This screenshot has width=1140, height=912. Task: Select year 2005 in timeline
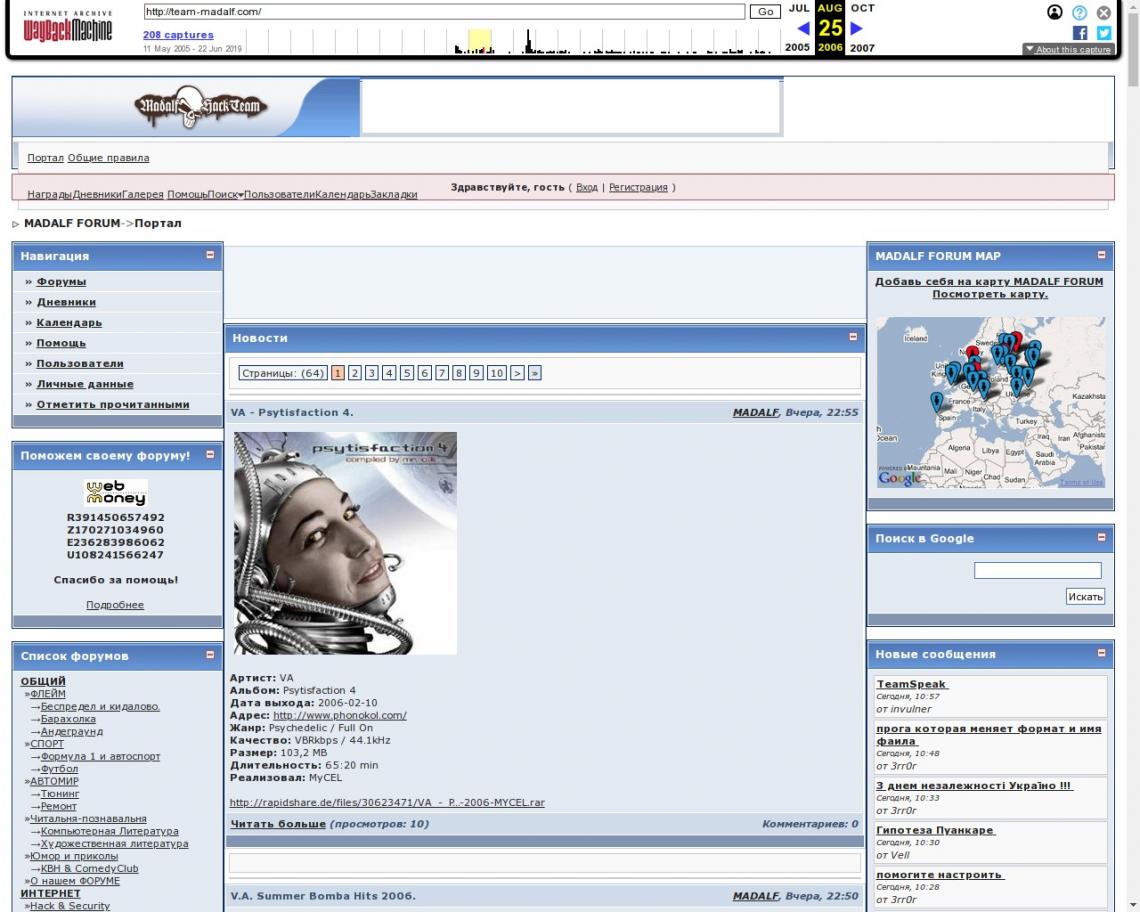797,47
